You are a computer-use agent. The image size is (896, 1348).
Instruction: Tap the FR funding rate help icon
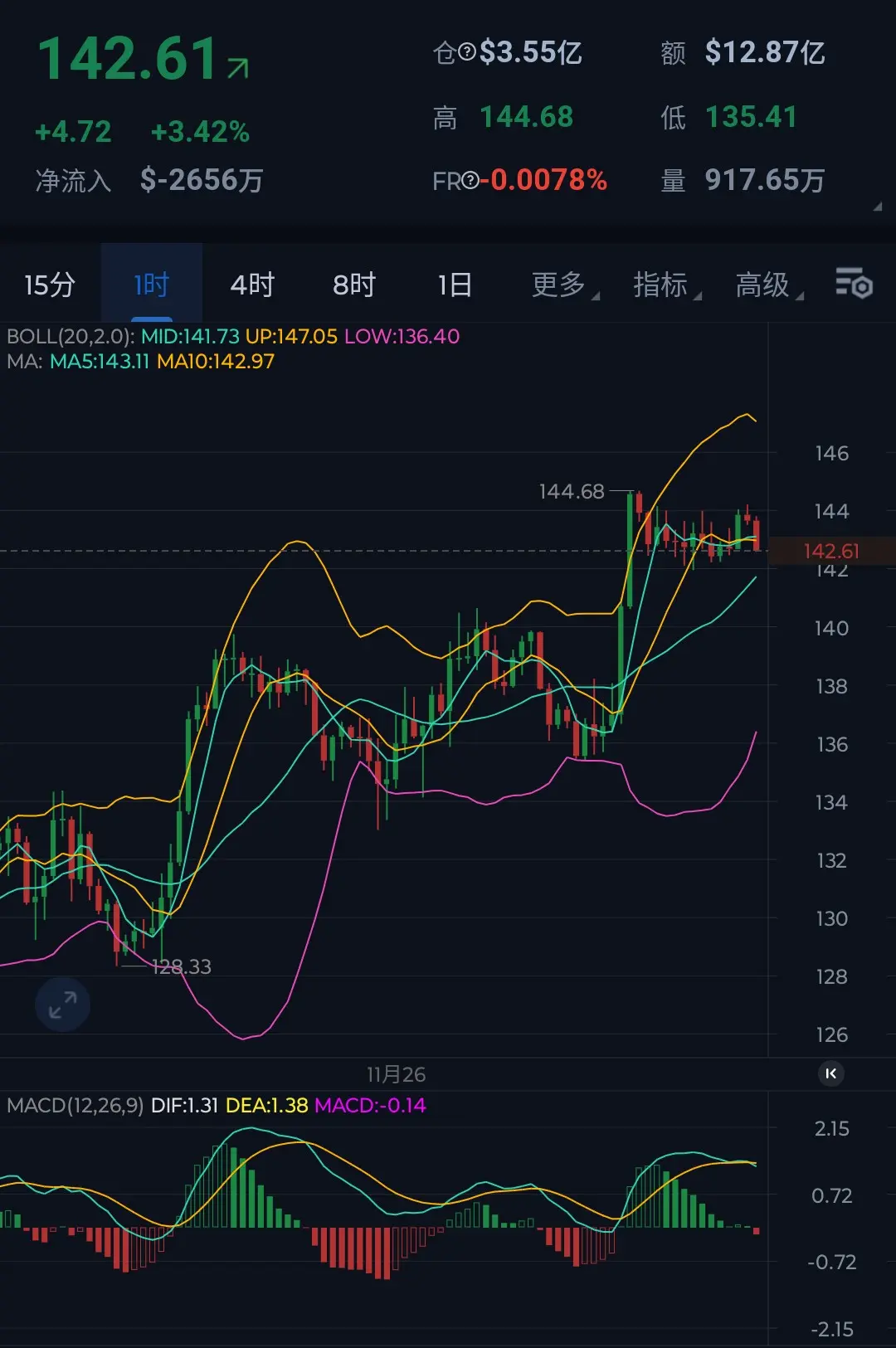(470, 180)
